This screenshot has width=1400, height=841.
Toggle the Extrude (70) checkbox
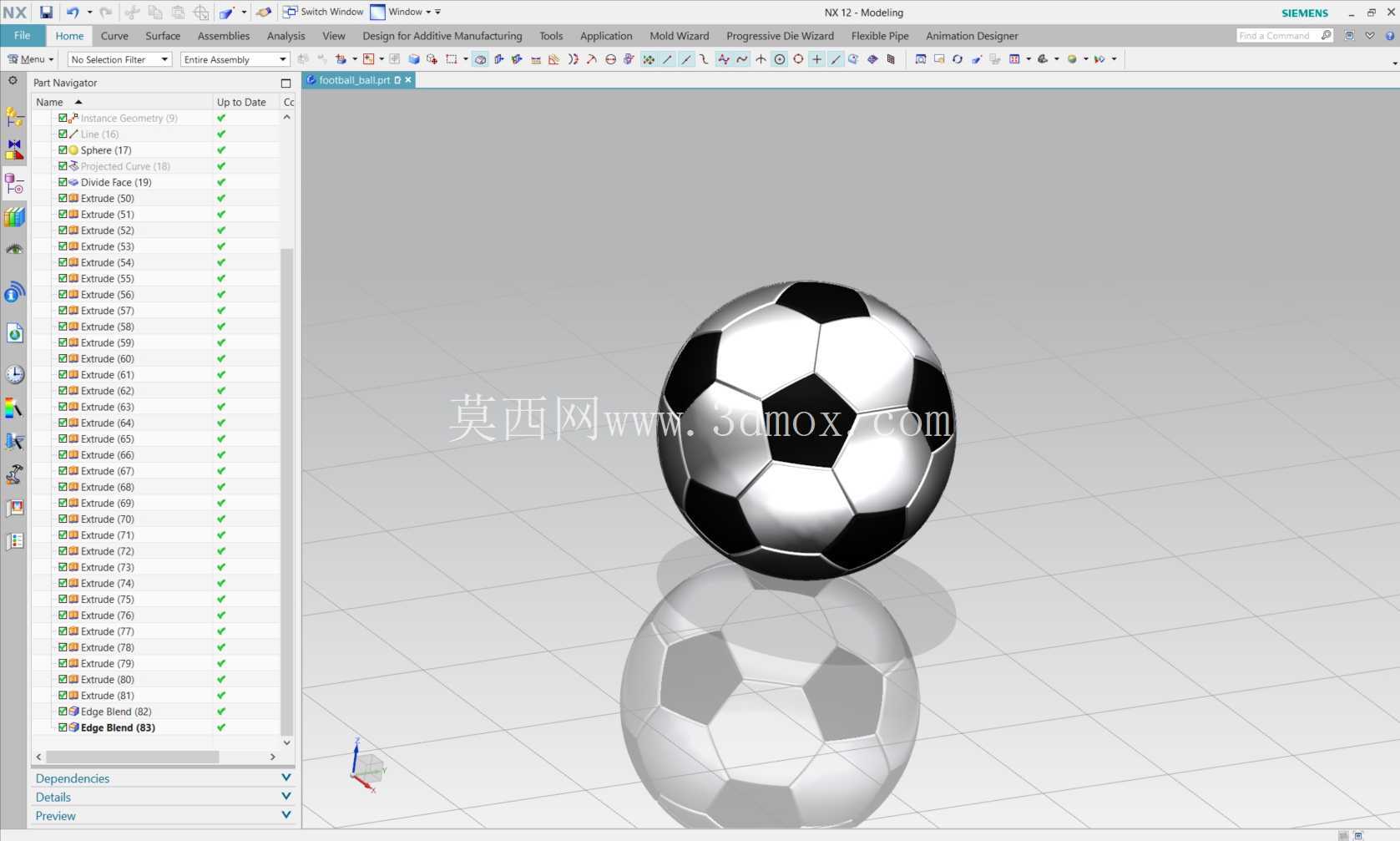coord(63,519)
